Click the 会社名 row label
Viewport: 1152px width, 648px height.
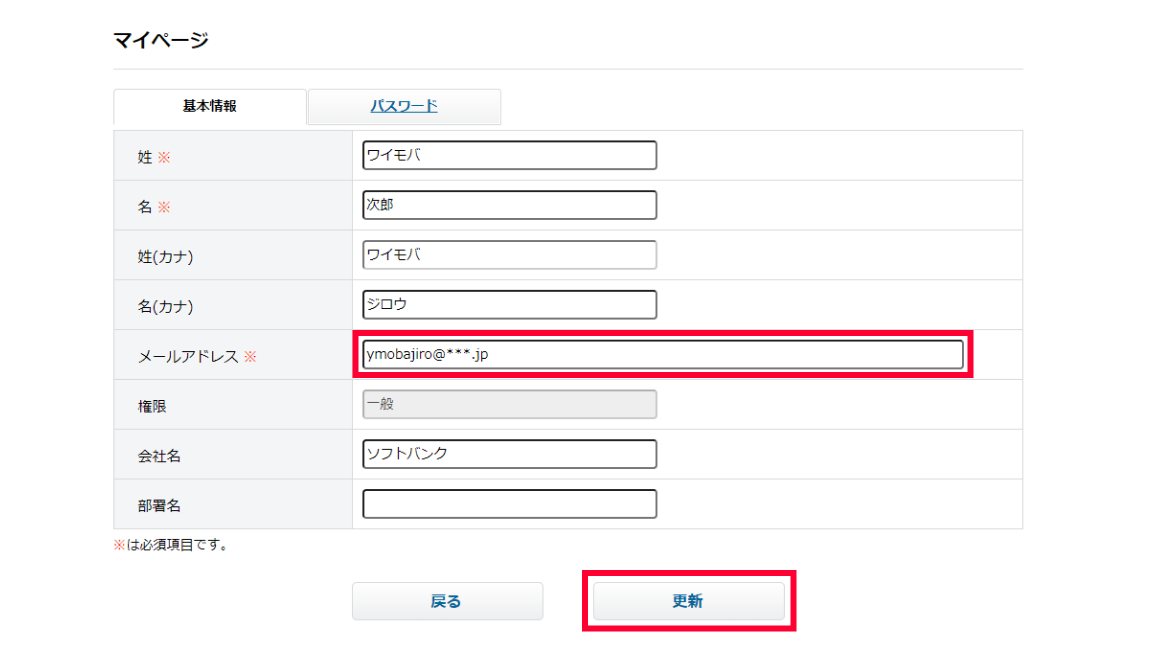160,456
